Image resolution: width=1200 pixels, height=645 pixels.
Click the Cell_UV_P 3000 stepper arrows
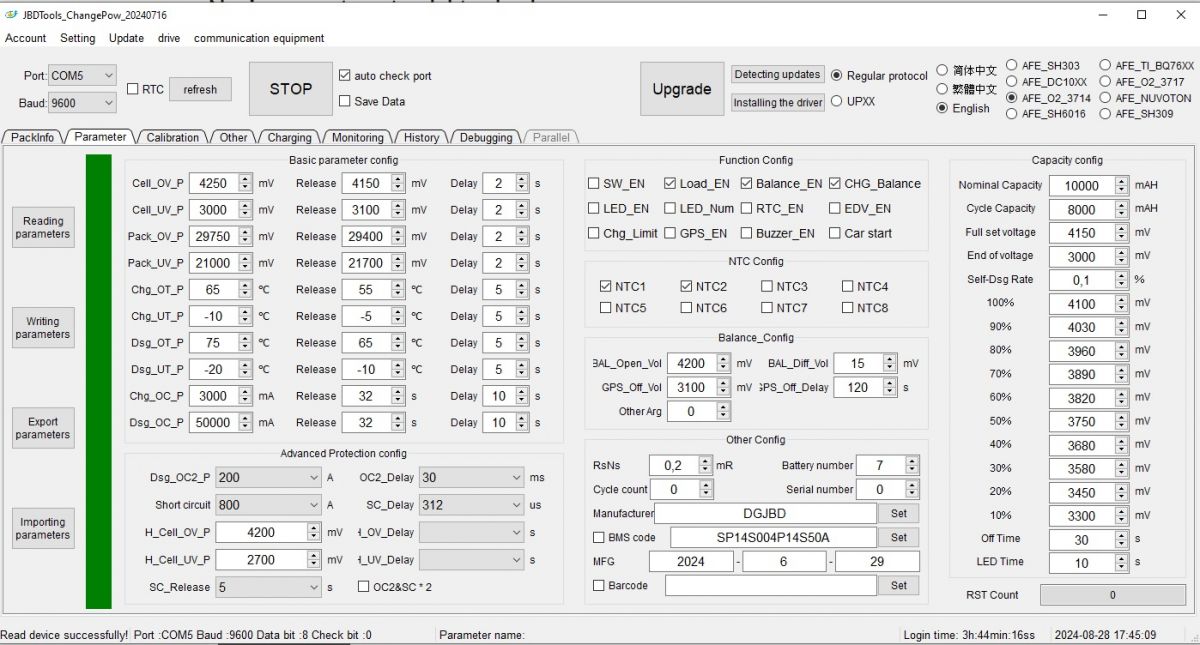coord(245,210)
